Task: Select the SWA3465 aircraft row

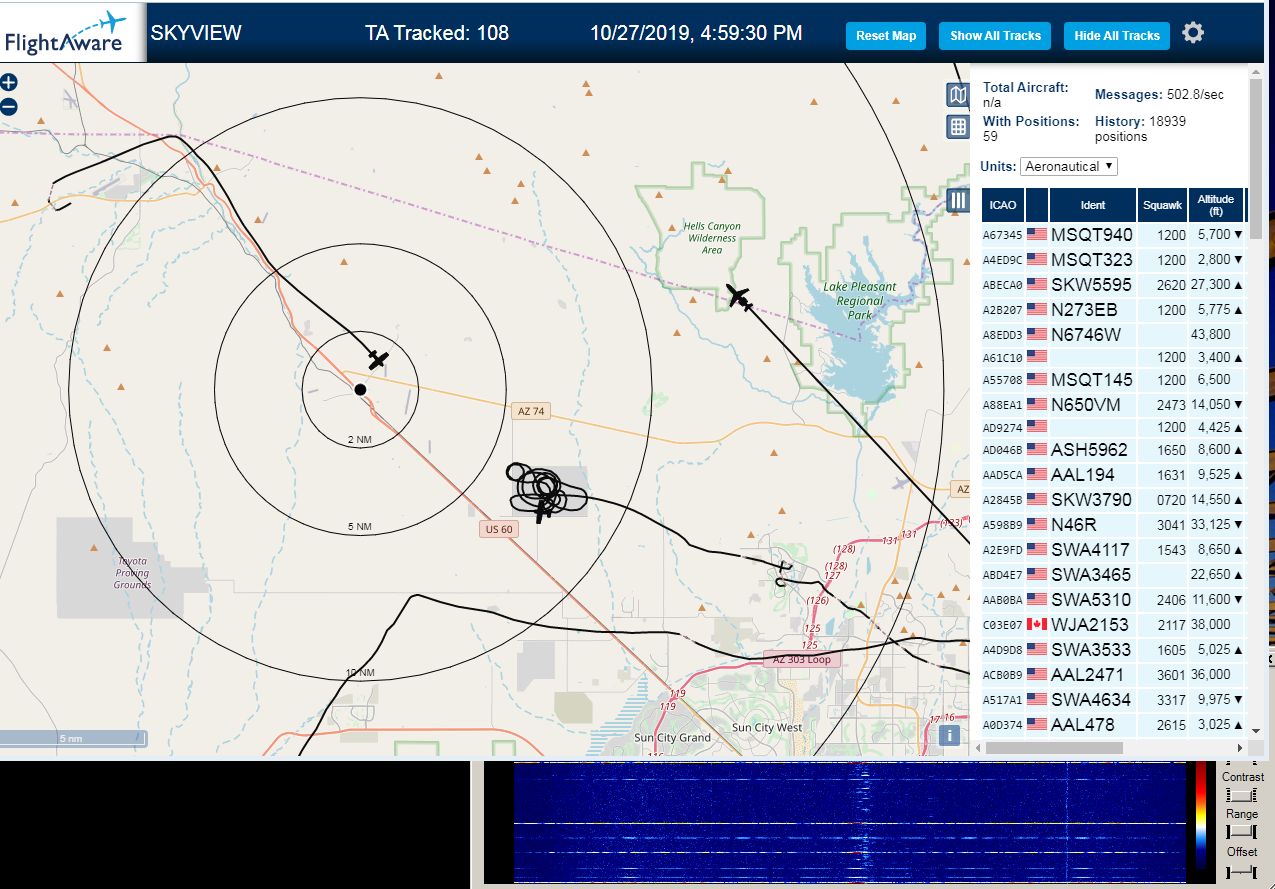Action: click(1113, 574)
